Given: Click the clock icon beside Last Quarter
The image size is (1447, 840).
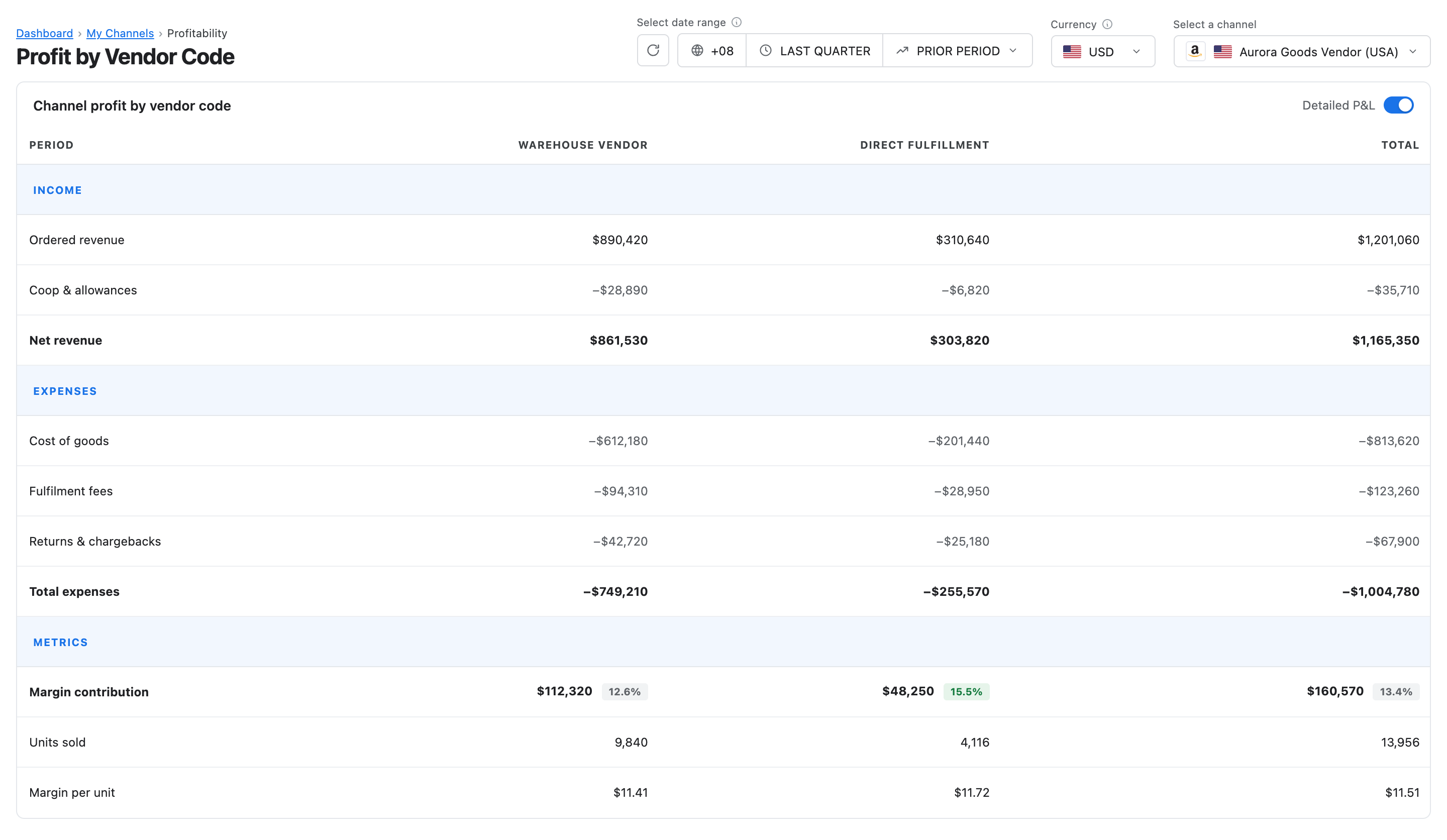Looking at the screenshot, I should [765, 51].
